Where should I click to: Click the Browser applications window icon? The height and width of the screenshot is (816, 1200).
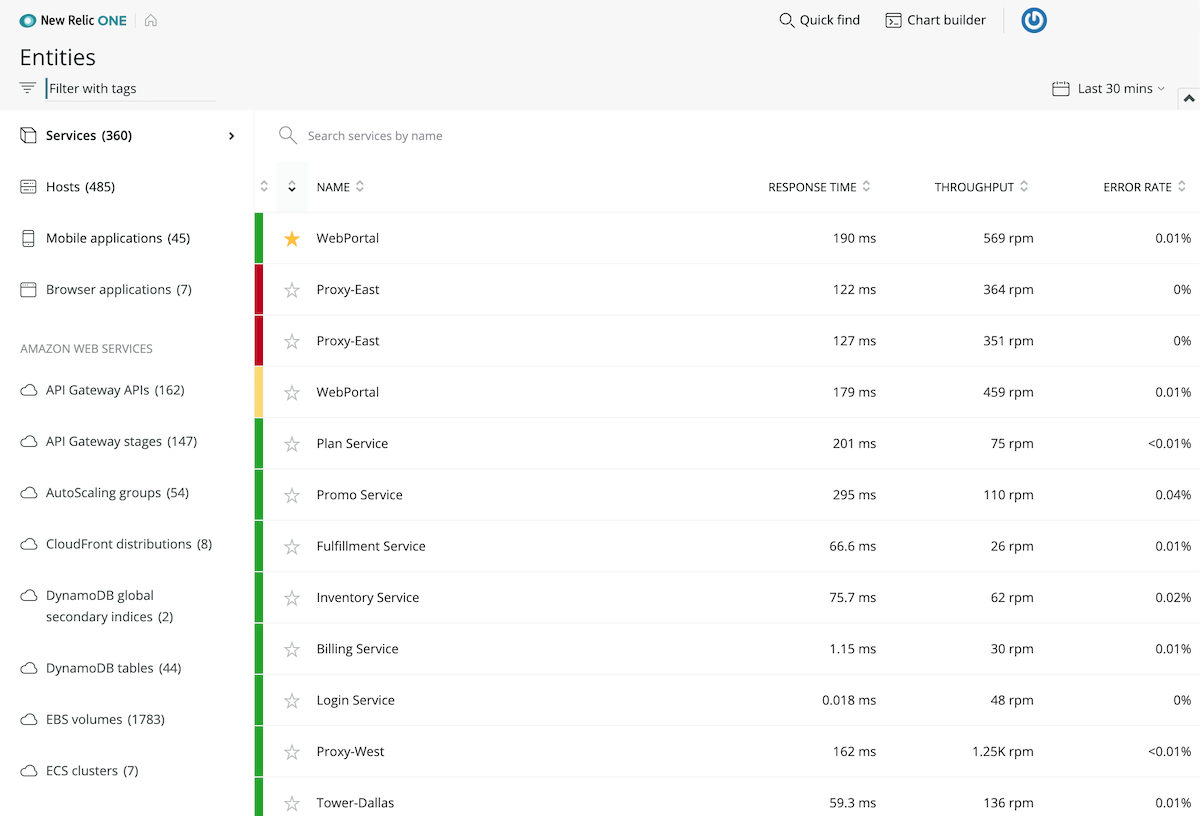point(28,290)
